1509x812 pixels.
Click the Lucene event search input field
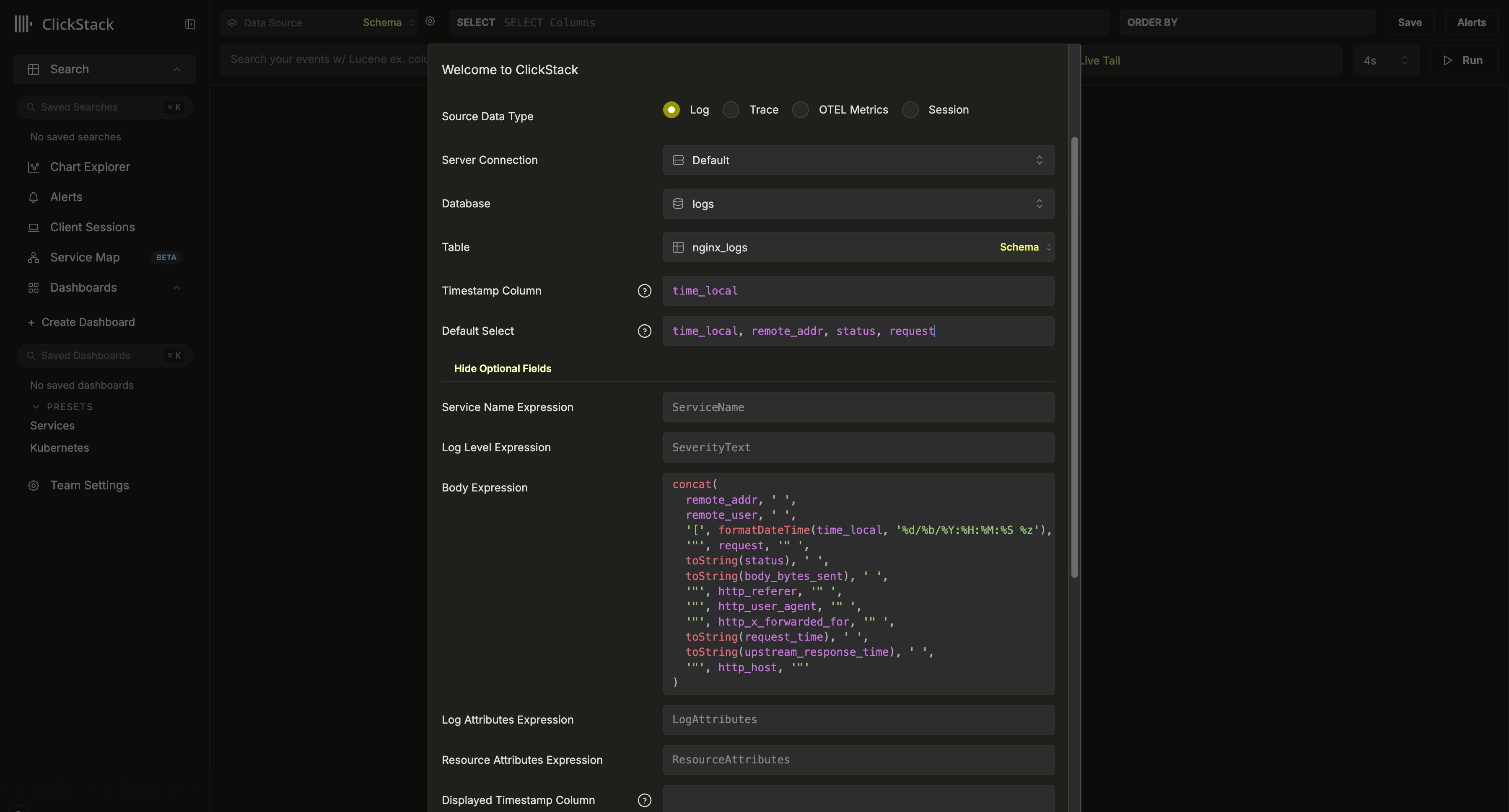[322, 59]
